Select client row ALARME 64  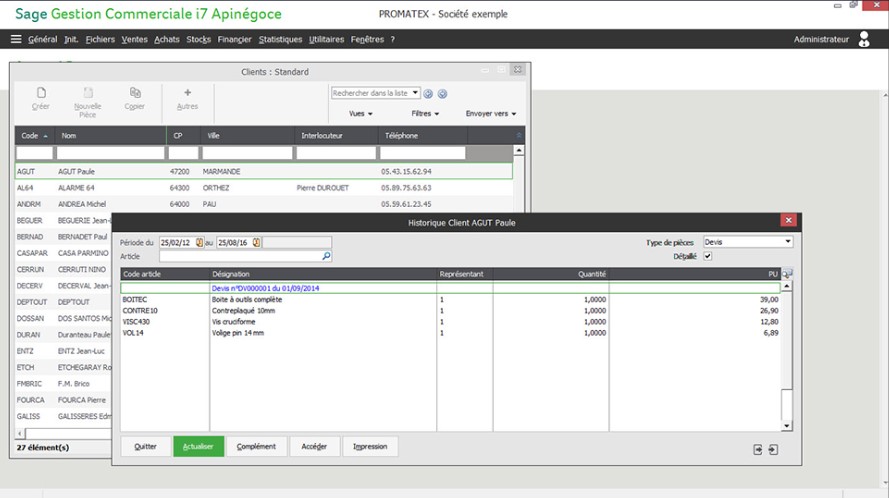264,188
